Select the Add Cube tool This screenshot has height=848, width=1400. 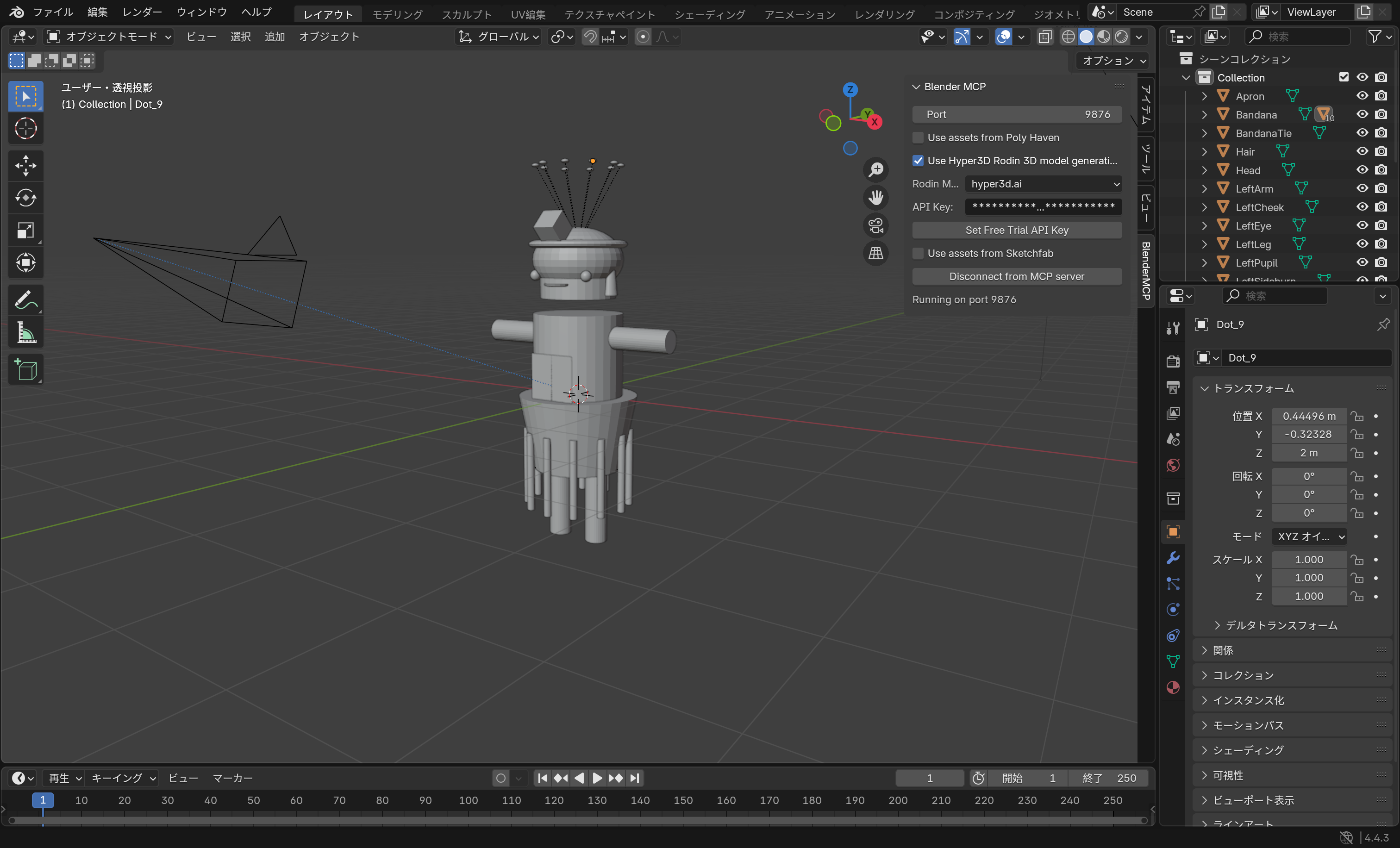pos(25,369)
